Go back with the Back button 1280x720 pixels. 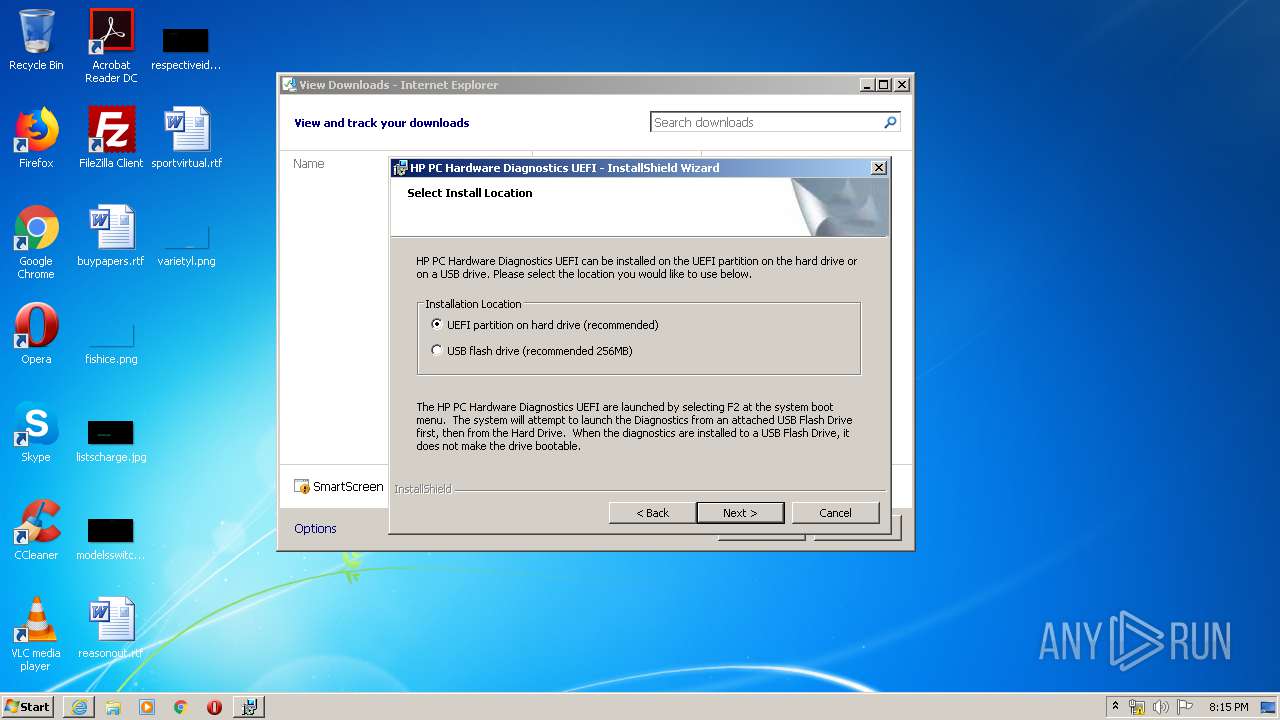click(652, 513)
